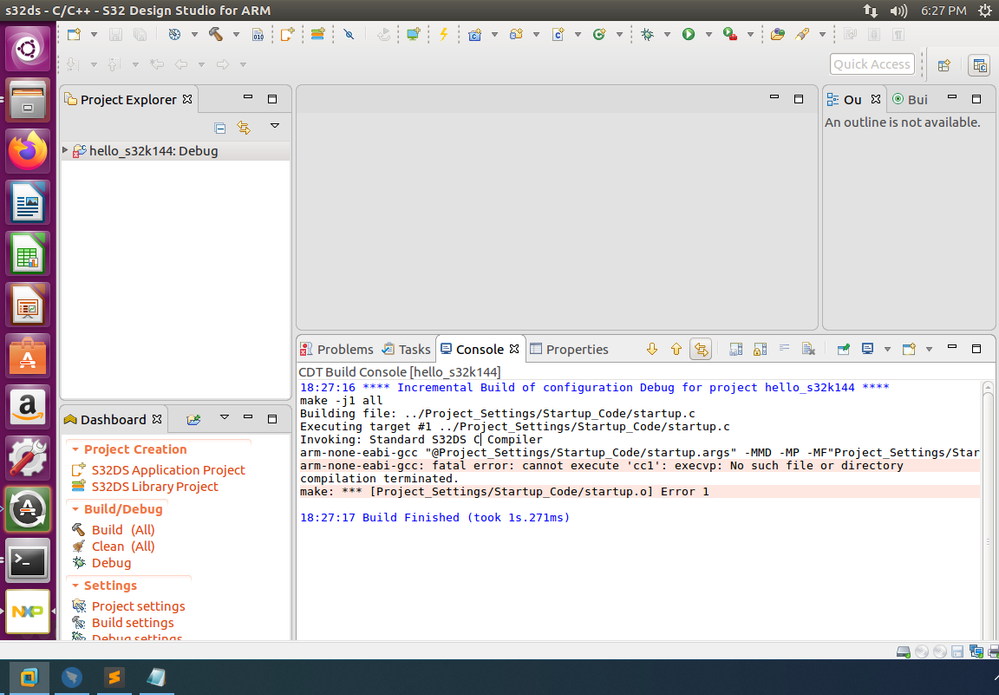Open Project Explorer view menu triangle
Screen dimensions: 999x695
coord(275,126)
